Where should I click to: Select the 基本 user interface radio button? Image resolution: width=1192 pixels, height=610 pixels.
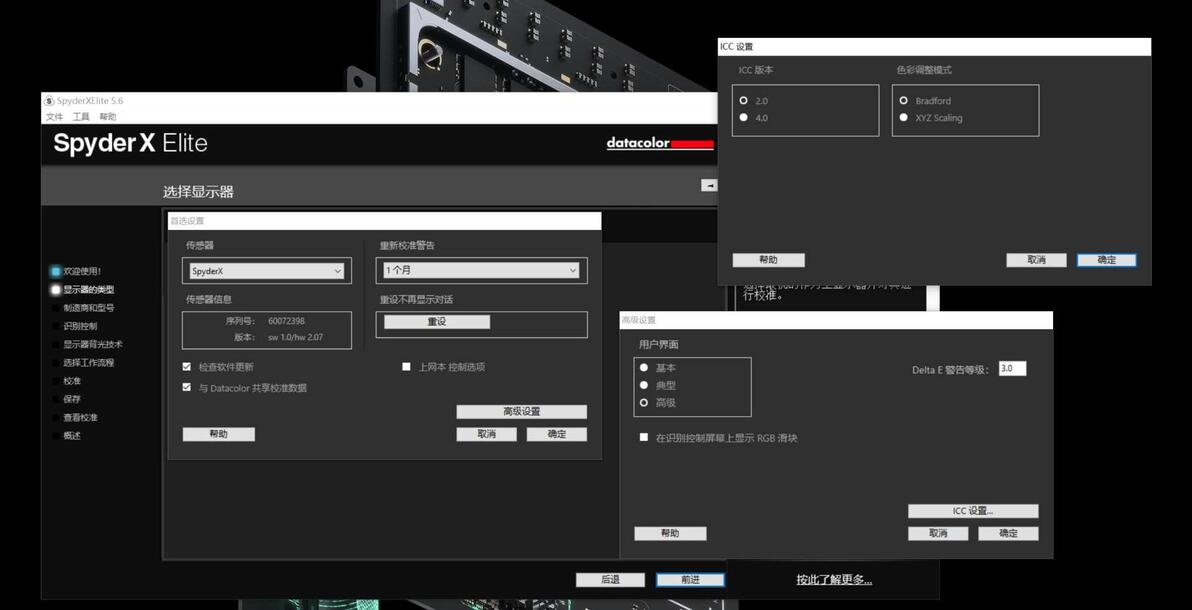644,367
